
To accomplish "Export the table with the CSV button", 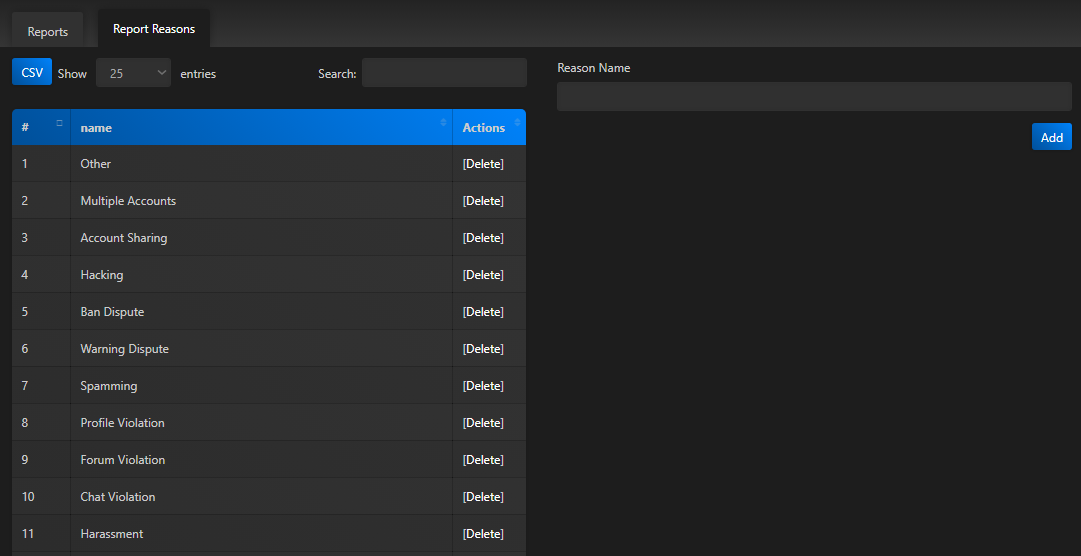I will [32, 72].
